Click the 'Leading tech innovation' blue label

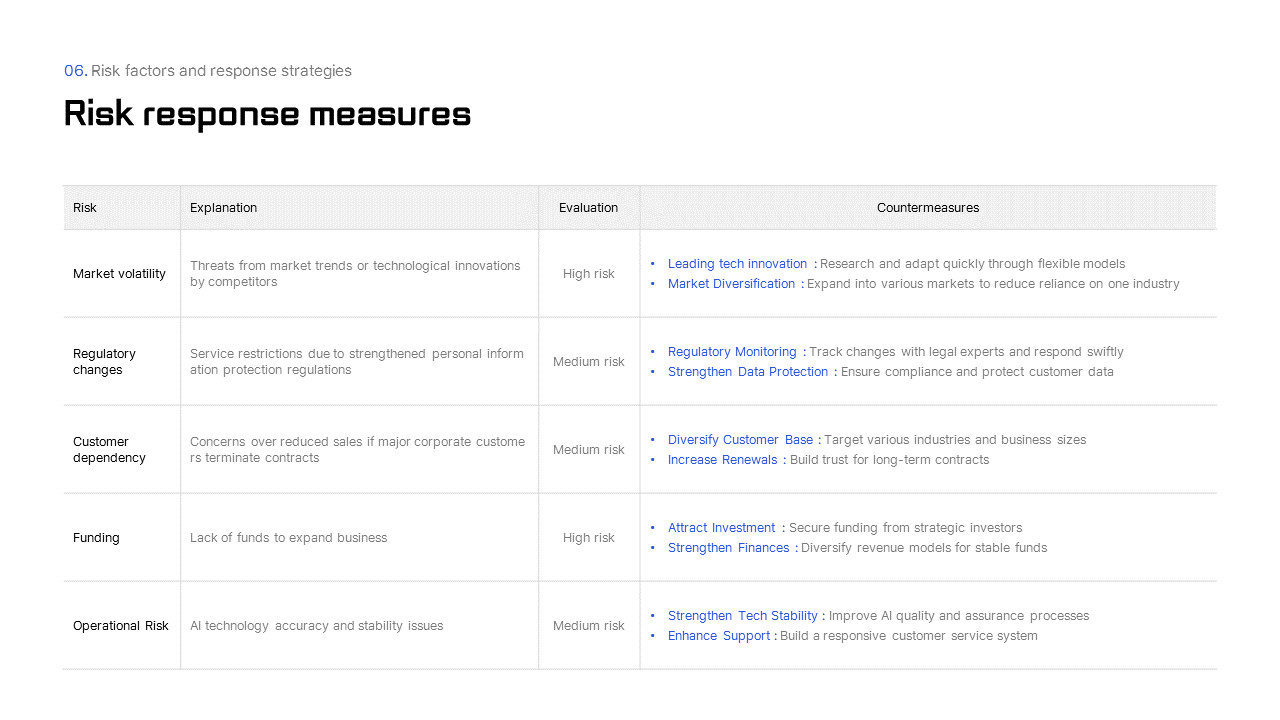click(737, 264)
